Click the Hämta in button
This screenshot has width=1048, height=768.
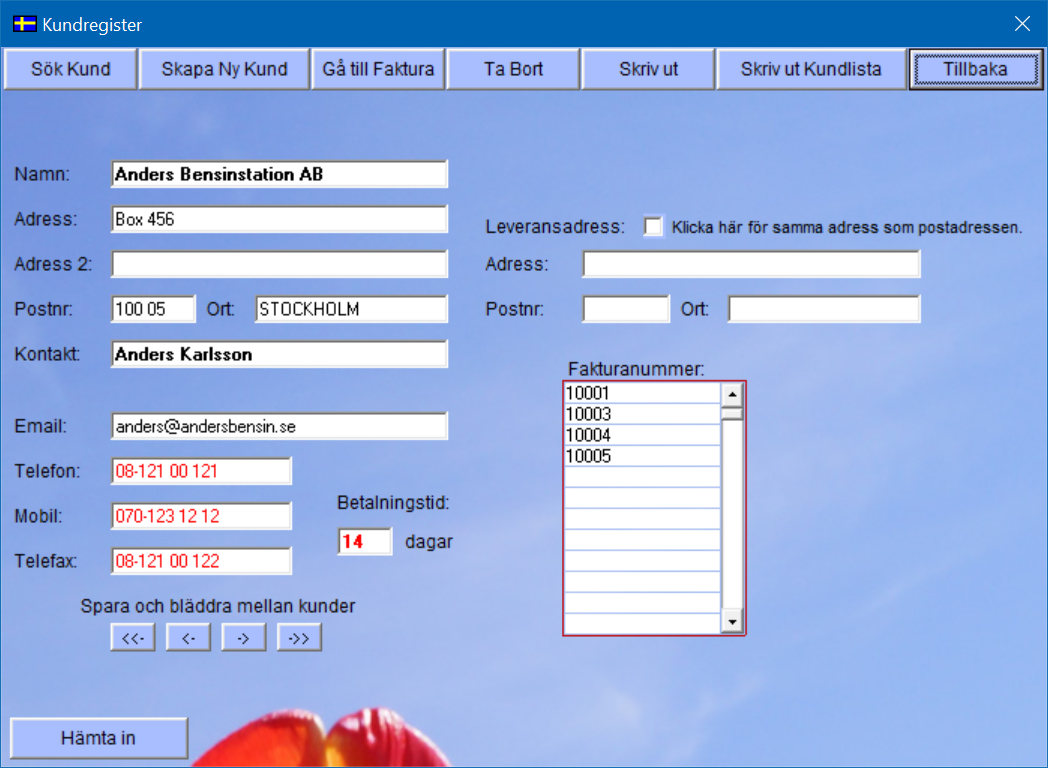click(x=98, y=739)
